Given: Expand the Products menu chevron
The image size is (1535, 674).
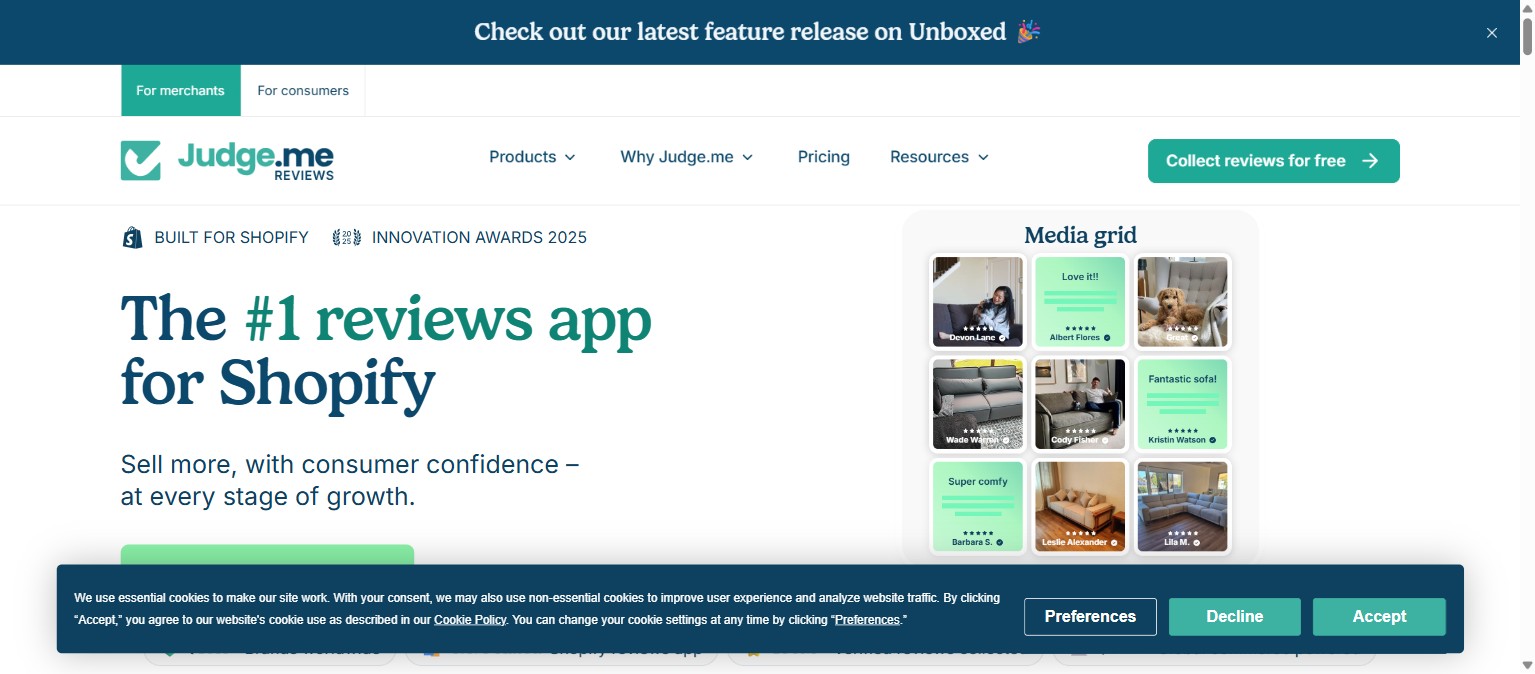Looking at the screenshot, I should 570,158.
